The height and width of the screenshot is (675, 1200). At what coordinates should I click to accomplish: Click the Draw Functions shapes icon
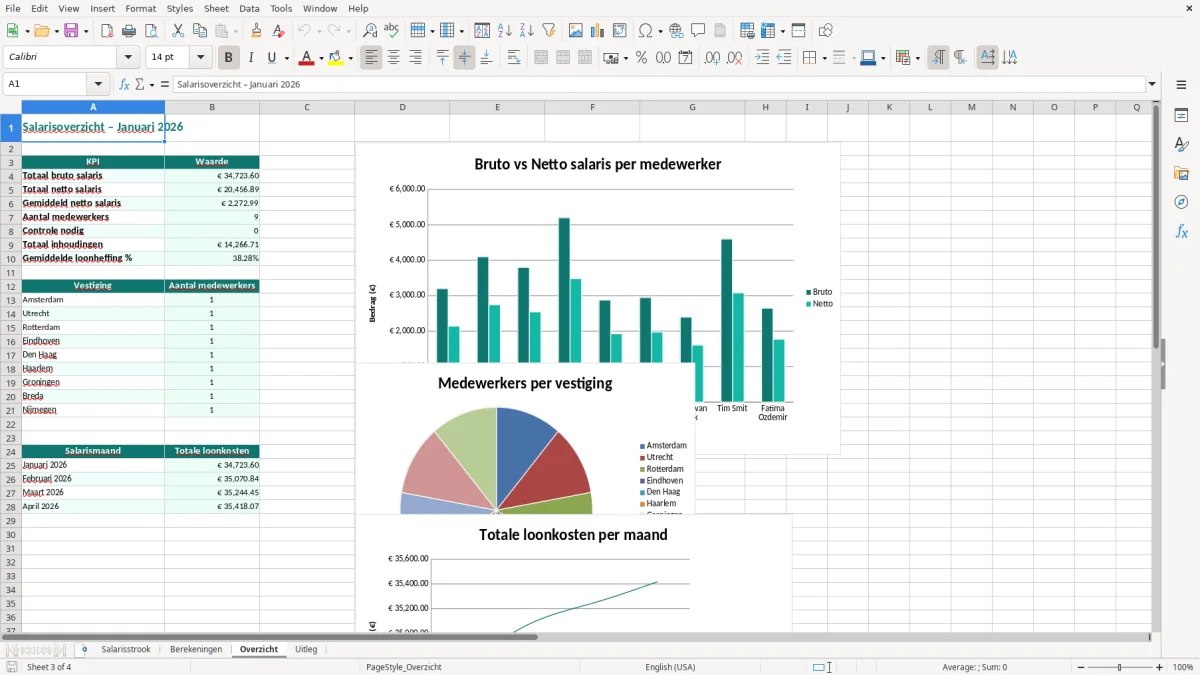(825, 31)
